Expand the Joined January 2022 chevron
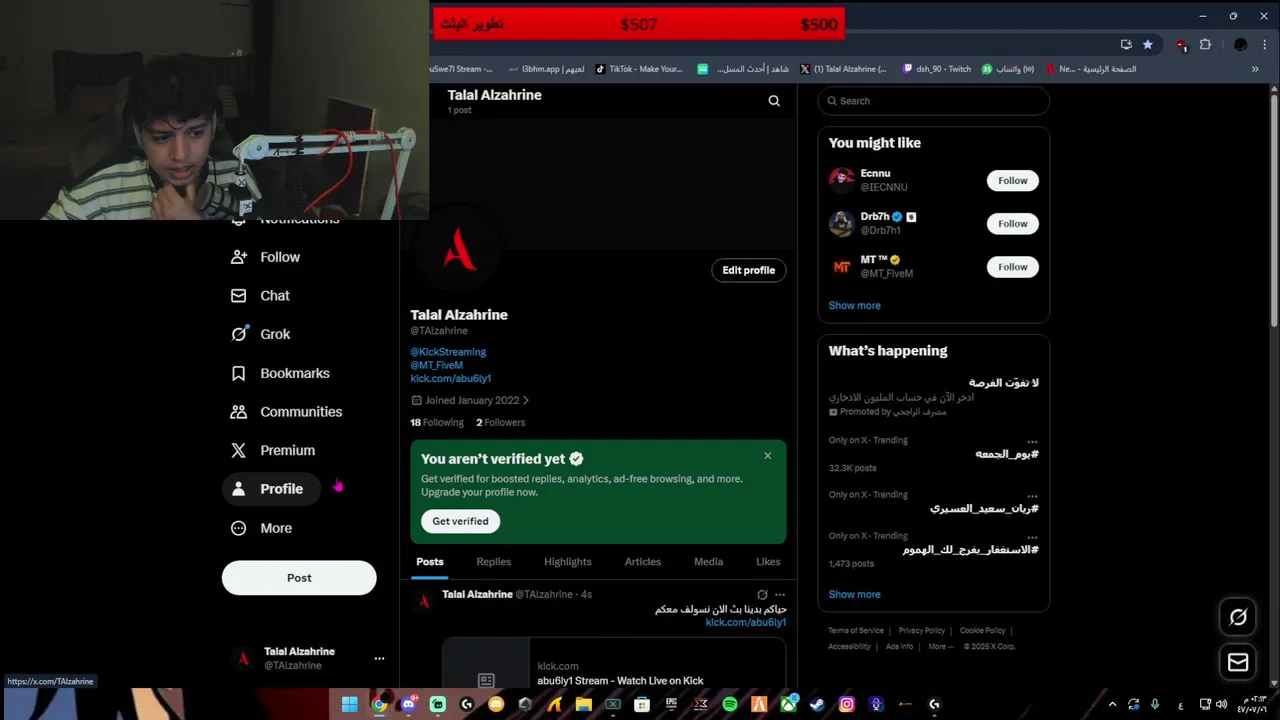1280x720 pixels. tap(526, 400)
